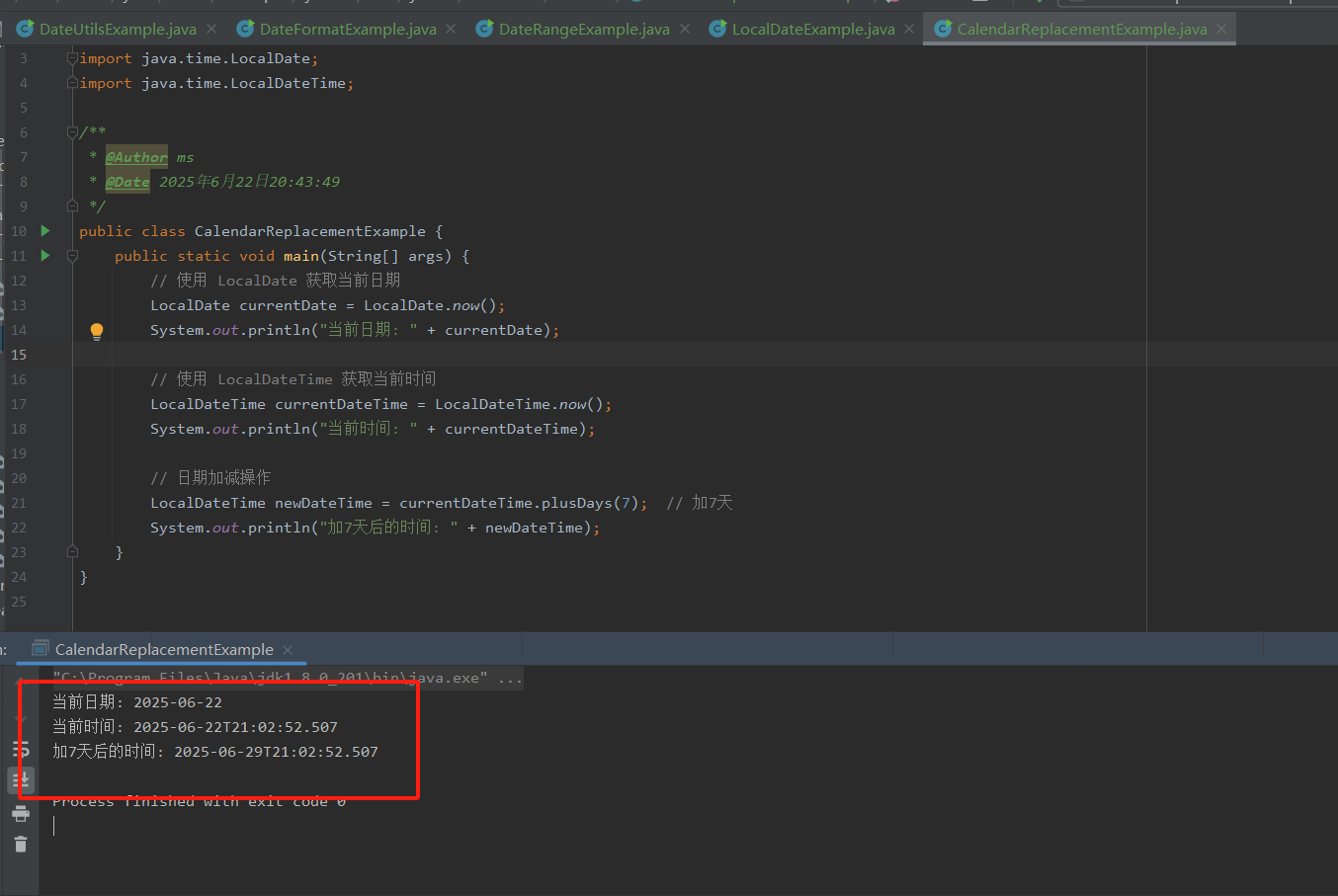
Task: Switch to the DateRangeExample.java tab
Action: tap(583, 30)
